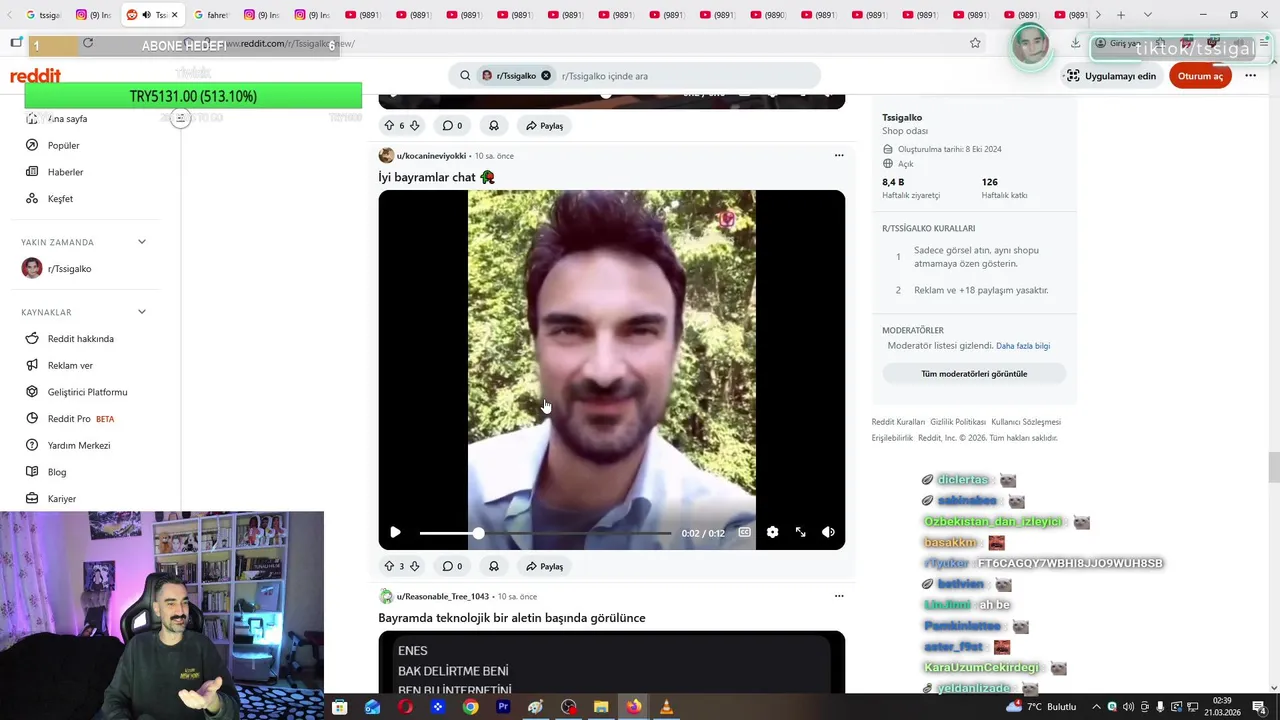Screen dimensions: 1280x720
Task: Open comments on the post with 6 votes
Action: click(x=452, y=125)
